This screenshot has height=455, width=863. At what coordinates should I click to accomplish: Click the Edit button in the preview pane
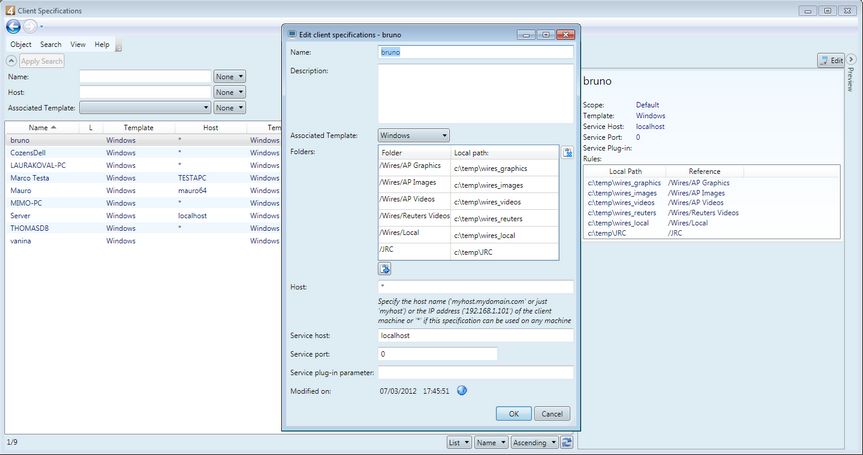click(x=831, y=61)
